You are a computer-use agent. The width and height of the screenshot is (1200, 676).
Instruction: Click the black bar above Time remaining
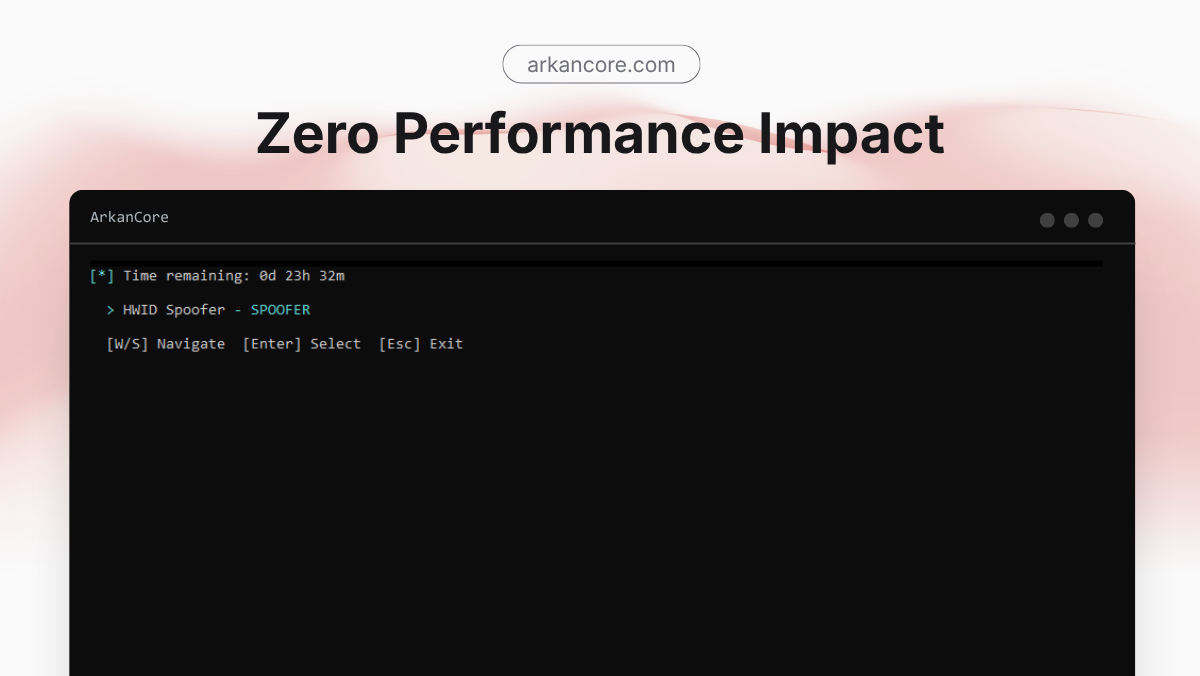click(596, 263)
